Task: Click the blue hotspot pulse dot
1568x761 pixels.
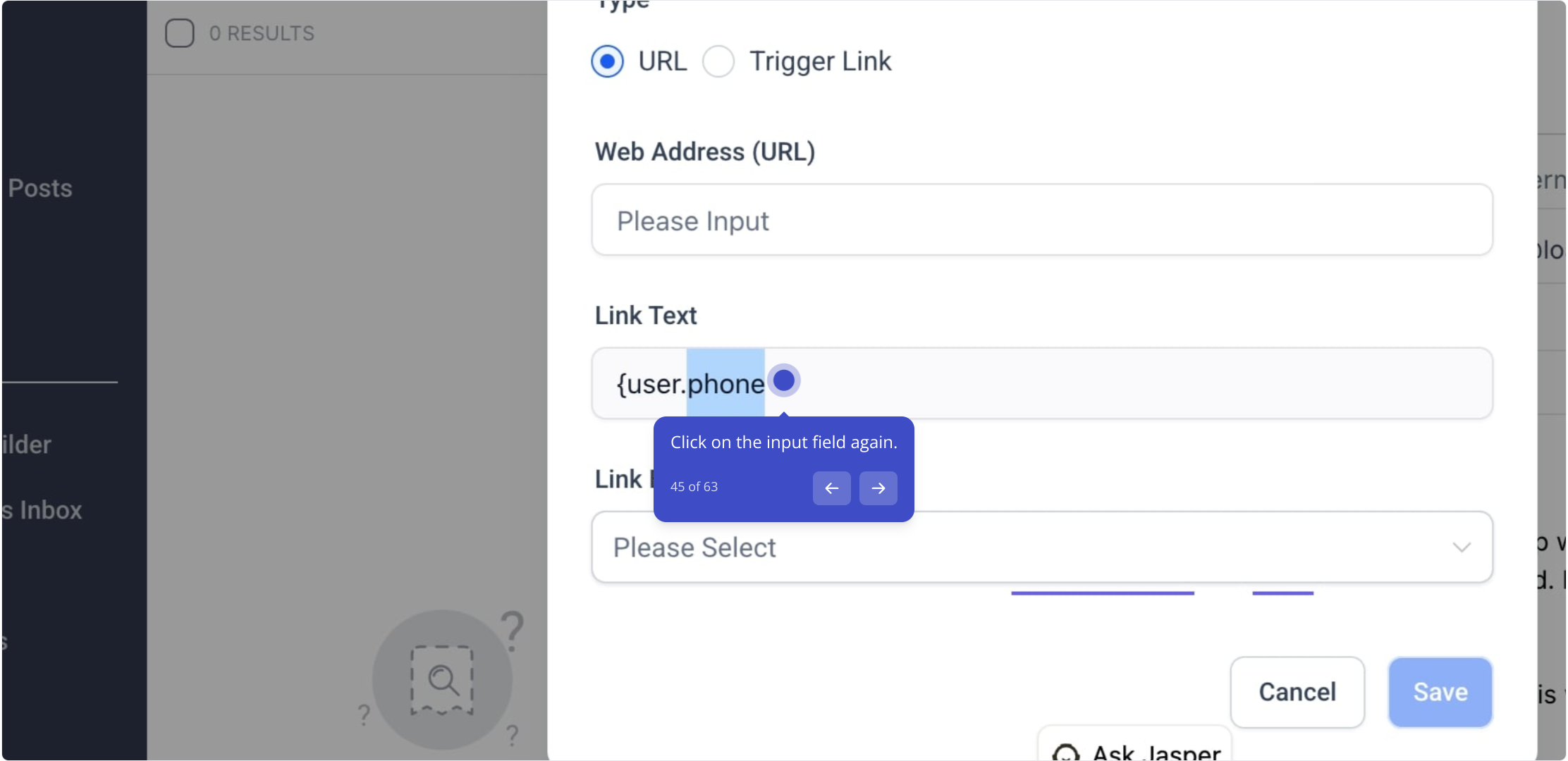Action: click(x=784, y=380)
